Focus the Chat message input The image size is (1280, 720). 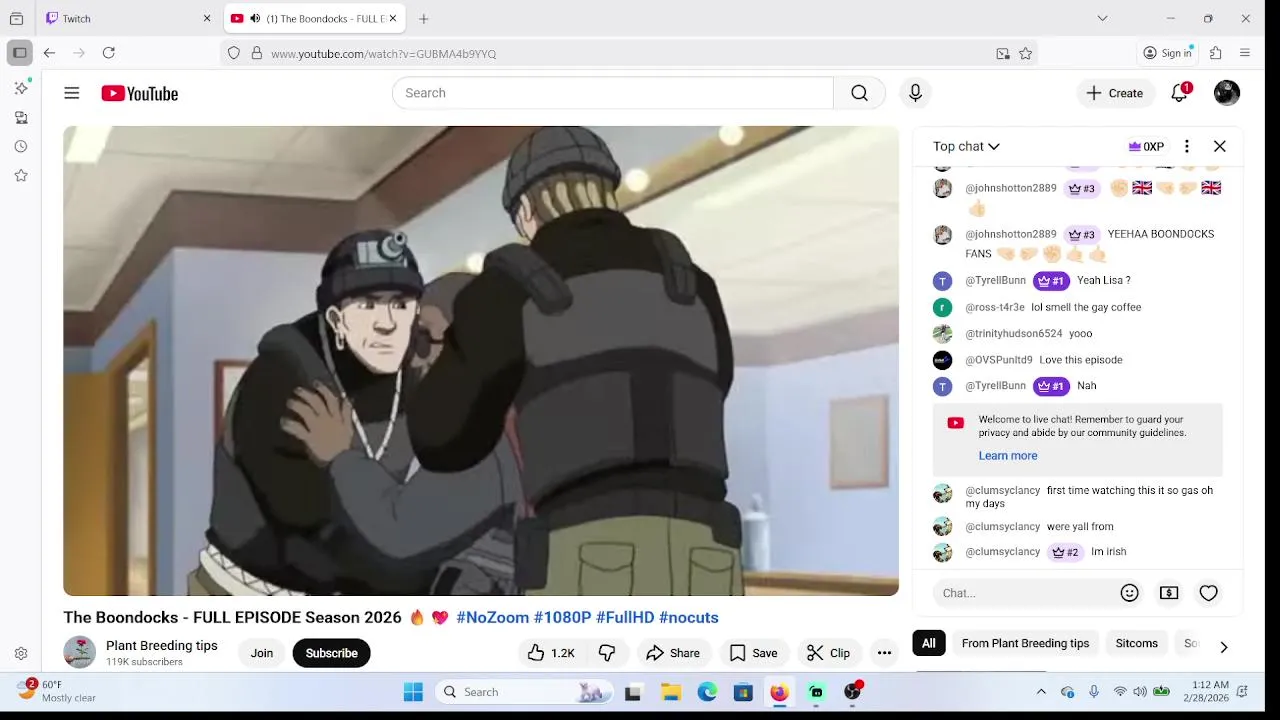pyautogui.click(x=1025, y=593)
